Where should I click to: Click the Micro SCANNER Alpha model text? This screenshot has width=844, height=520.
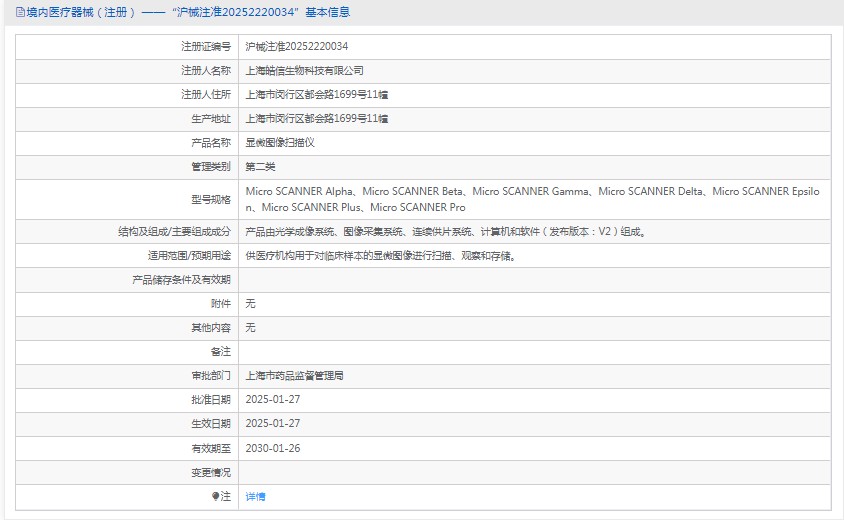300,191
